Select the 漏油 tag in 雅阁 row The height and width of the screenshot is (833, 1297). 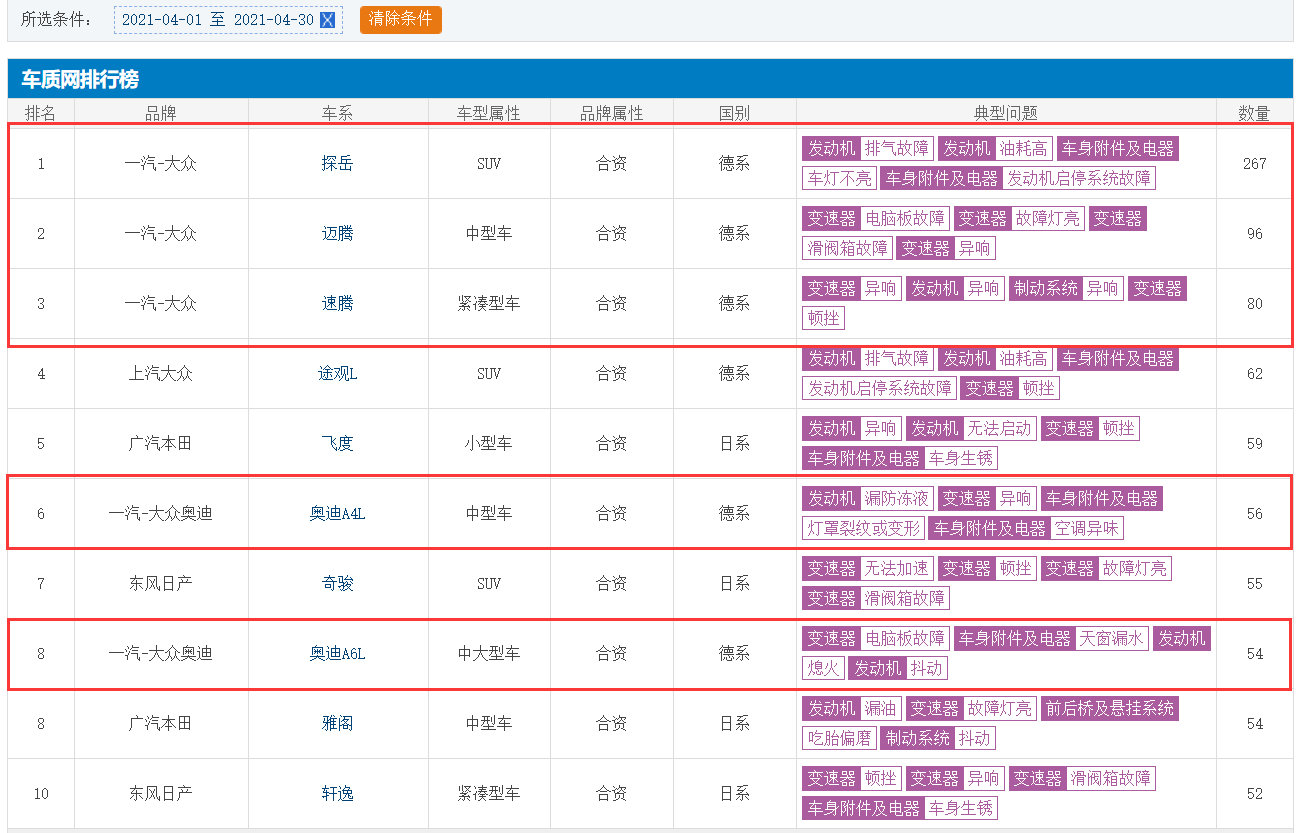pyautogui.click(x=881, y=709)
